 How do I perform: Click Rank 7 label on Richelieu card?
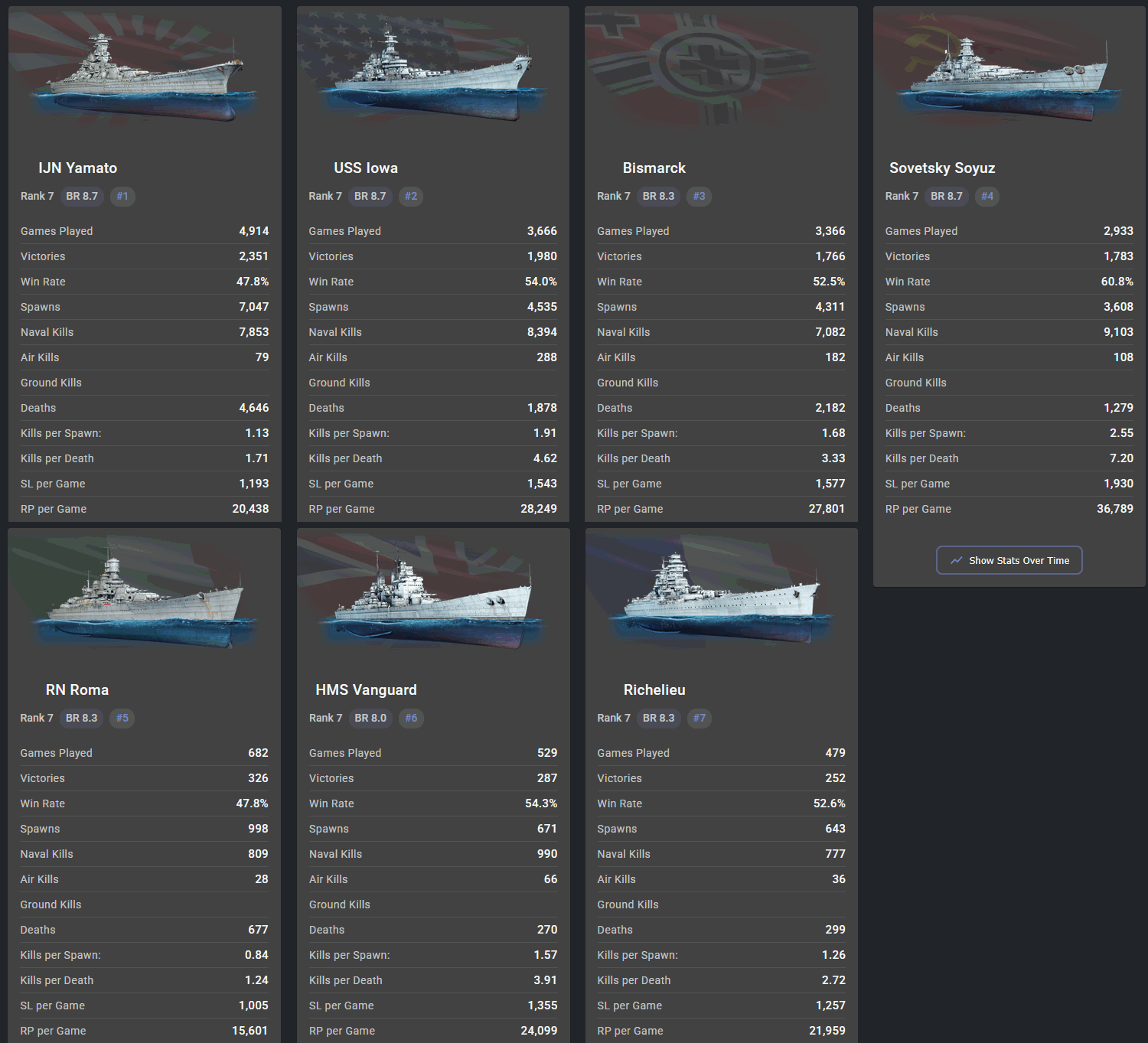tap(614, 718)
